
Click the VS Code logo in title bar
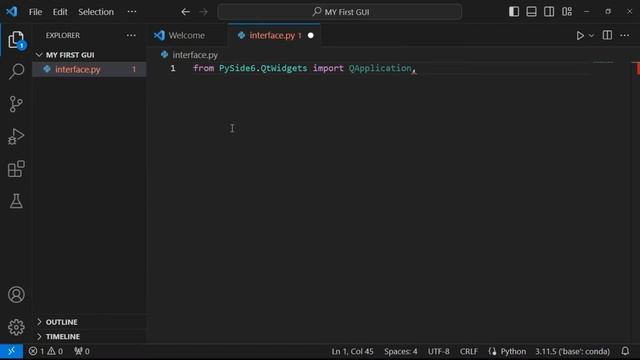point(11,11)
